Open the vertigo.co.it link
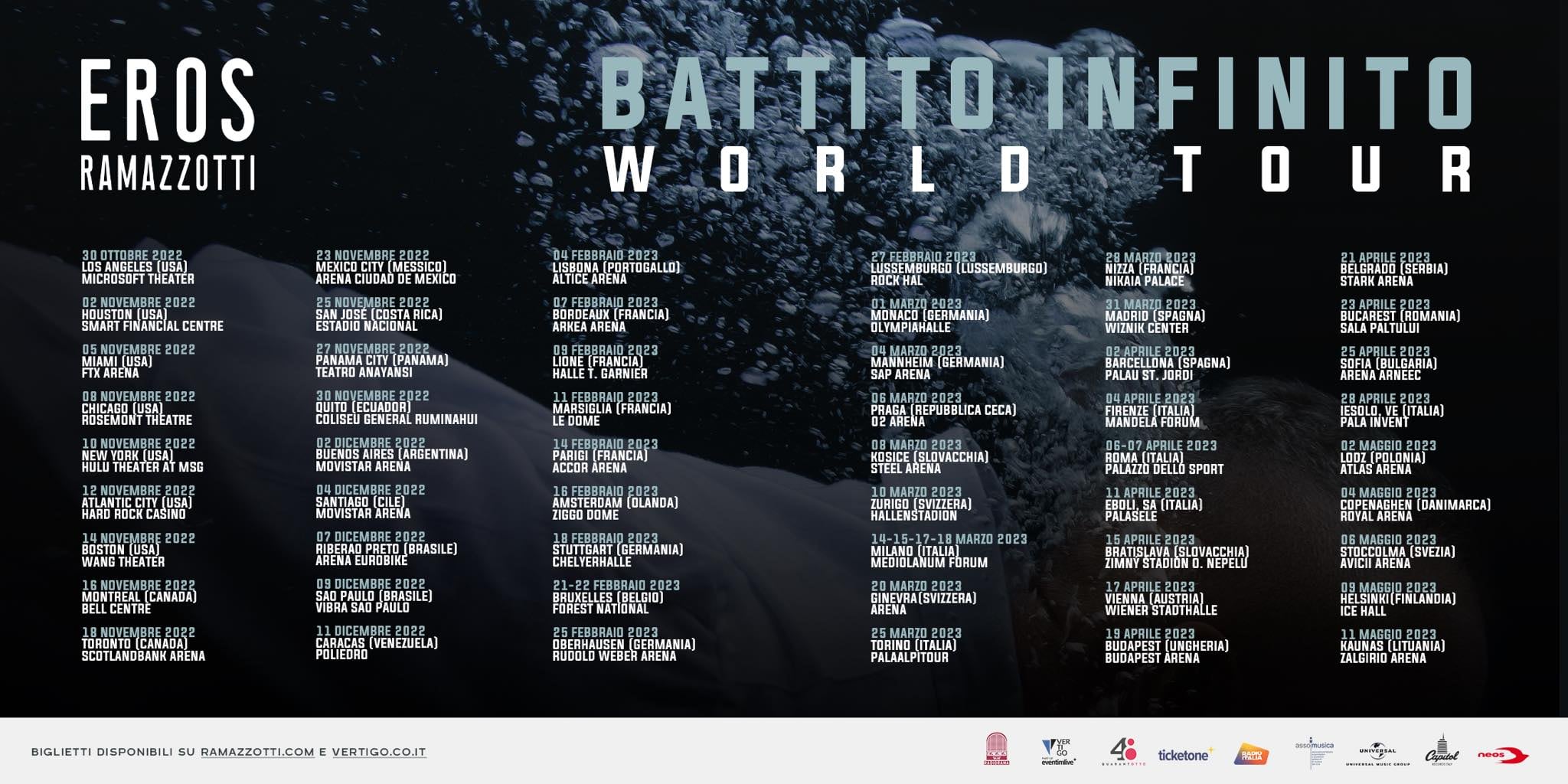1568x784 pixels. [378, 752]
